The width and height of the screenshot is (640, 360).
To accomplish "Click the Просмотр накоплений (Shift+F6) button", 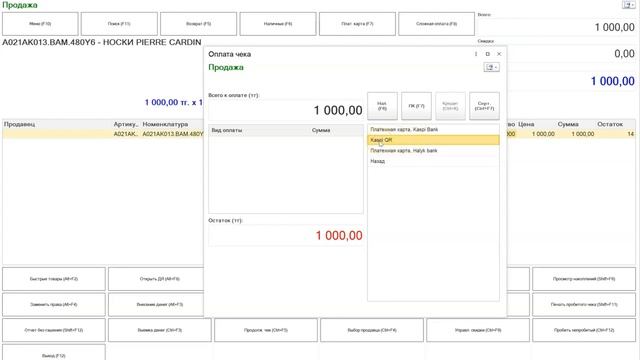I will [x=584, y=279].
